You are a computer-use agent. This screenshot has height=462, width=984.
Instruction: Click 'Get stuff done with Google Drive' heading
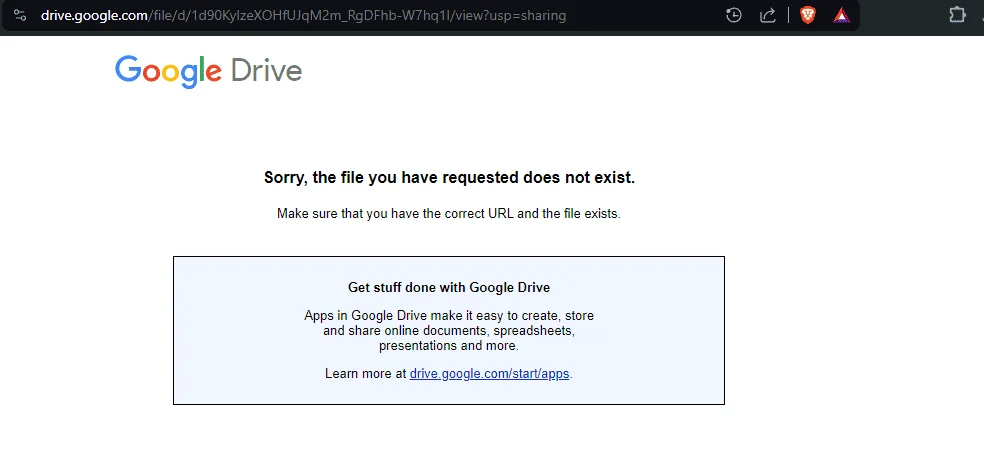pyautogui.click(x=449, y=287)
